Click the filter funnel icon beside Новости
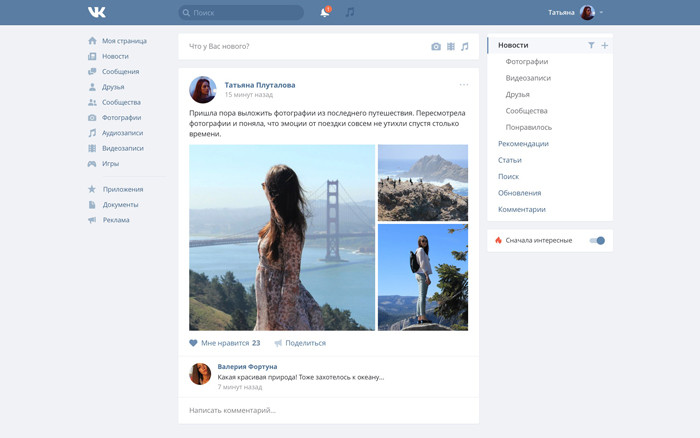This screenshot has width=700, height=438. [x=591, y=45]
